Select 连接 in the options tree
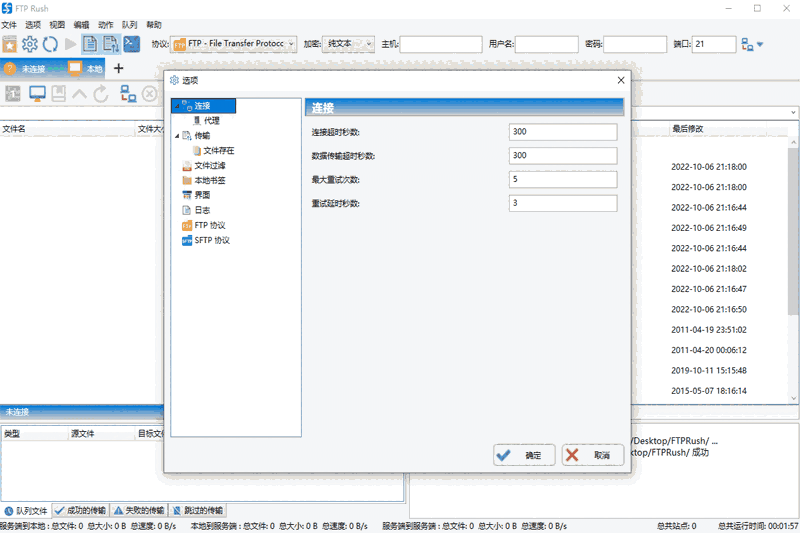 pyautogui.click(x=203, y=106)
